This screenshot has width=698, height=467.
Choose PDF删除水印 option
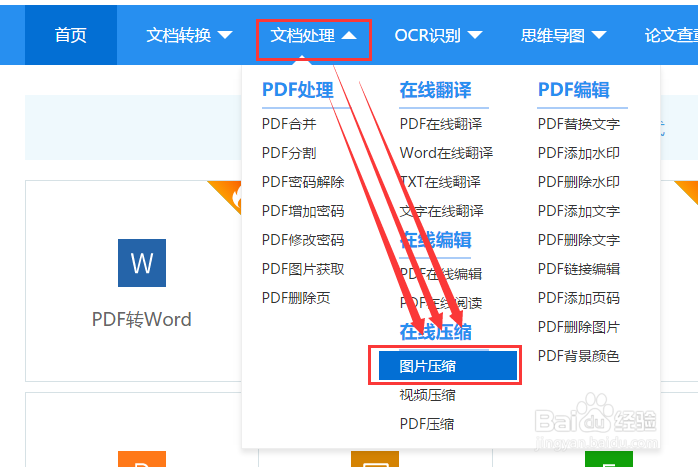tap(579, 182)
